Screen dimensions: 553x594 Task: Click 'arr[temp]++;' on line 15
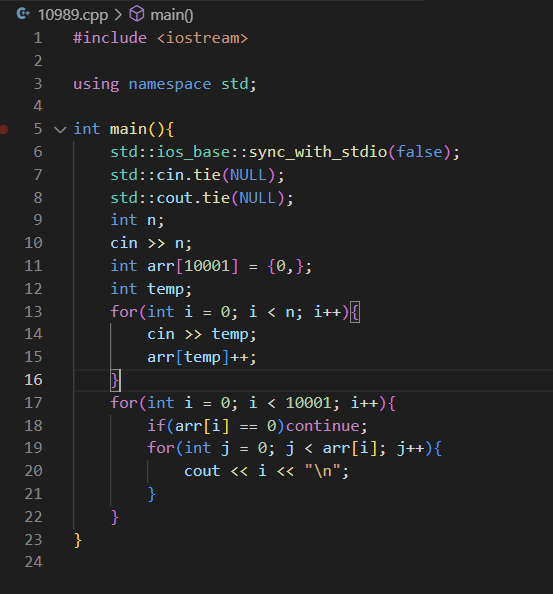(202, 357)
